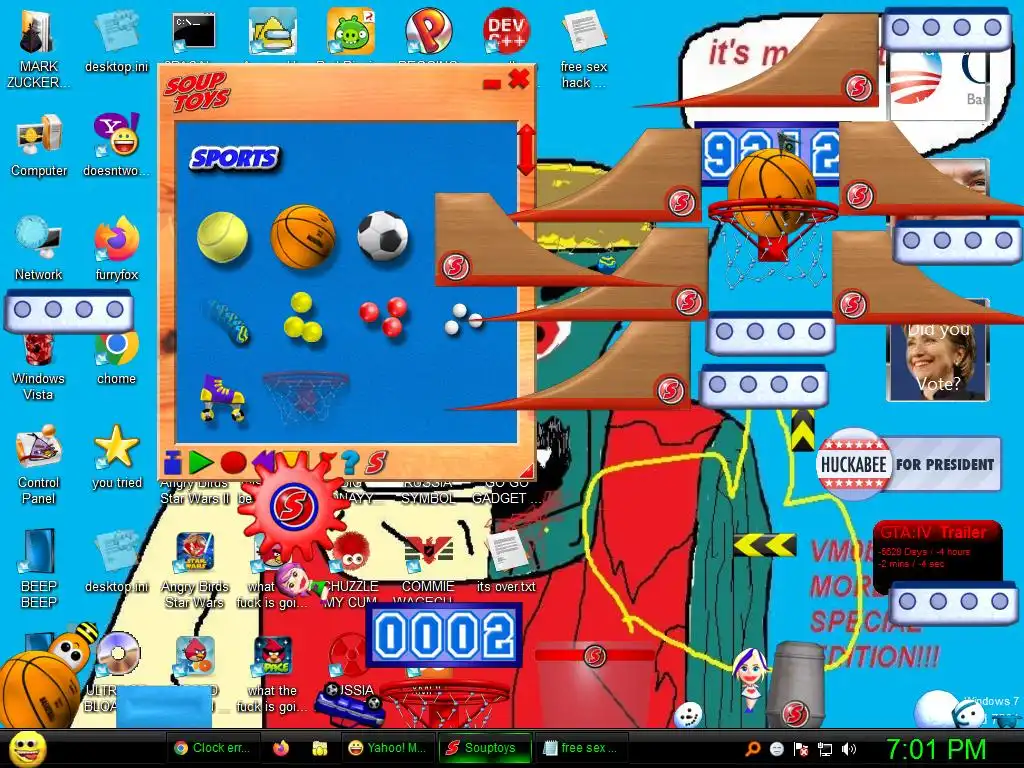
Task: Click the grey four-hole platform below the Network icon
Action: tap(69, 311)
